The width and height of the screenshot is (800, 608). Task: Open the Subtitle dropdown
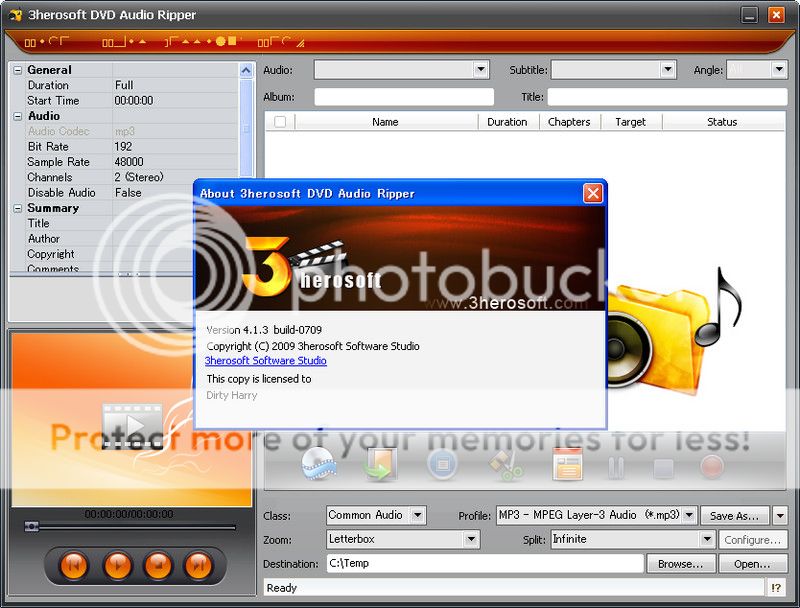[x=667, y=70]
